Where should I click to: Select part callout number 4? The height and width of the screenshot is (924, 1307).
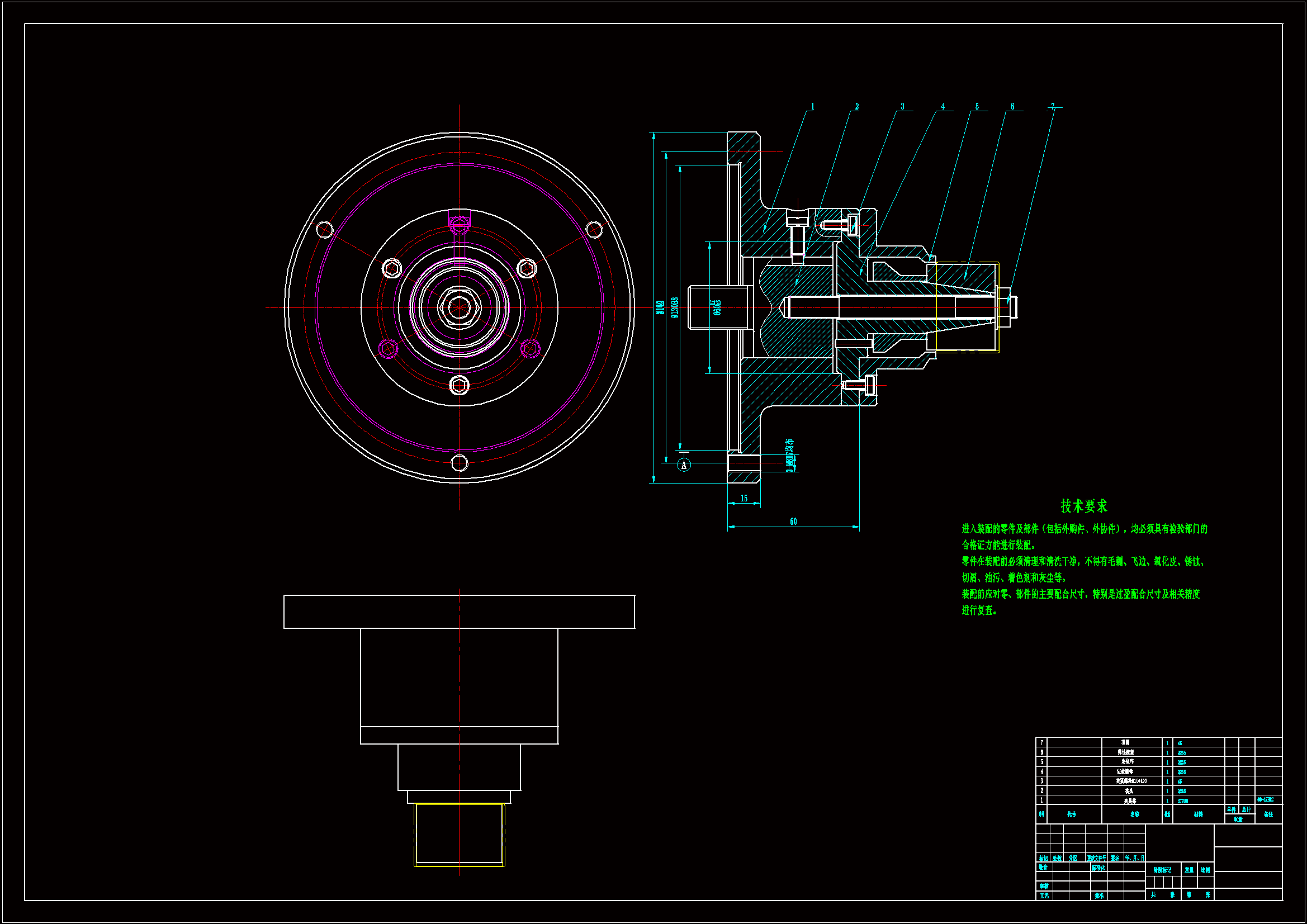pyautogui.click(x=943, y=107)
